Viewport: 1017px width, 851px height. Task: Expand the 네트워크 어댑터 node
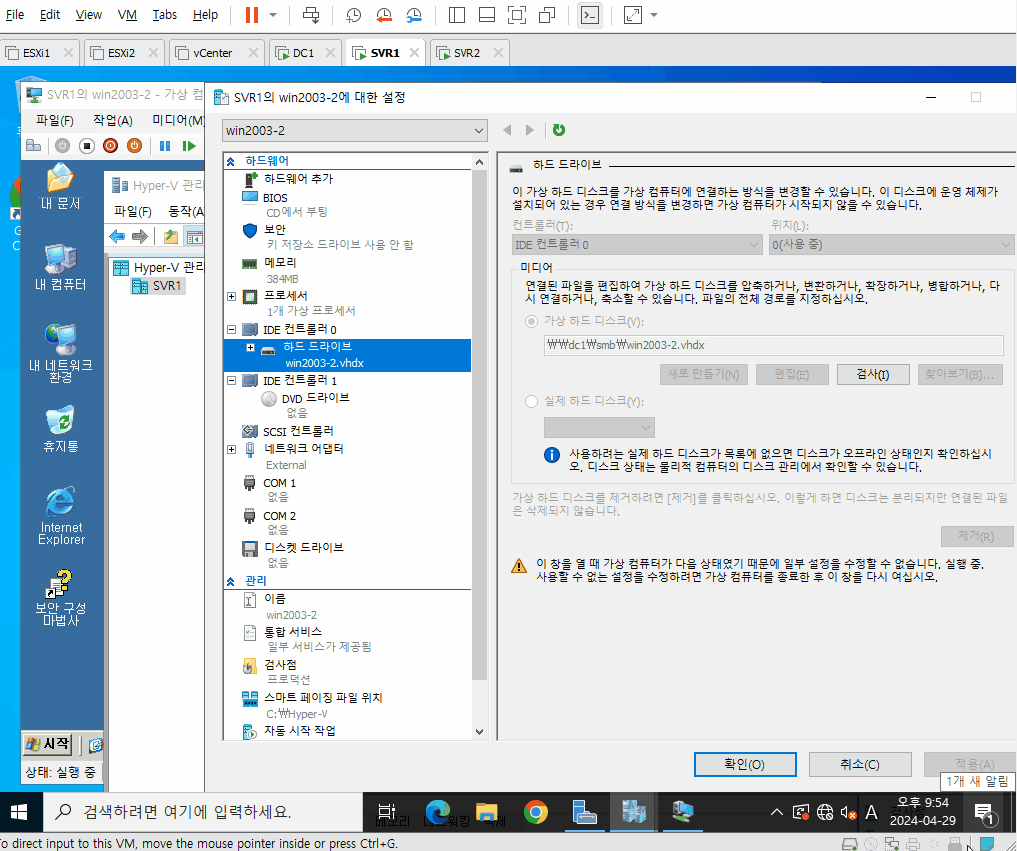[x=232, y=449]
